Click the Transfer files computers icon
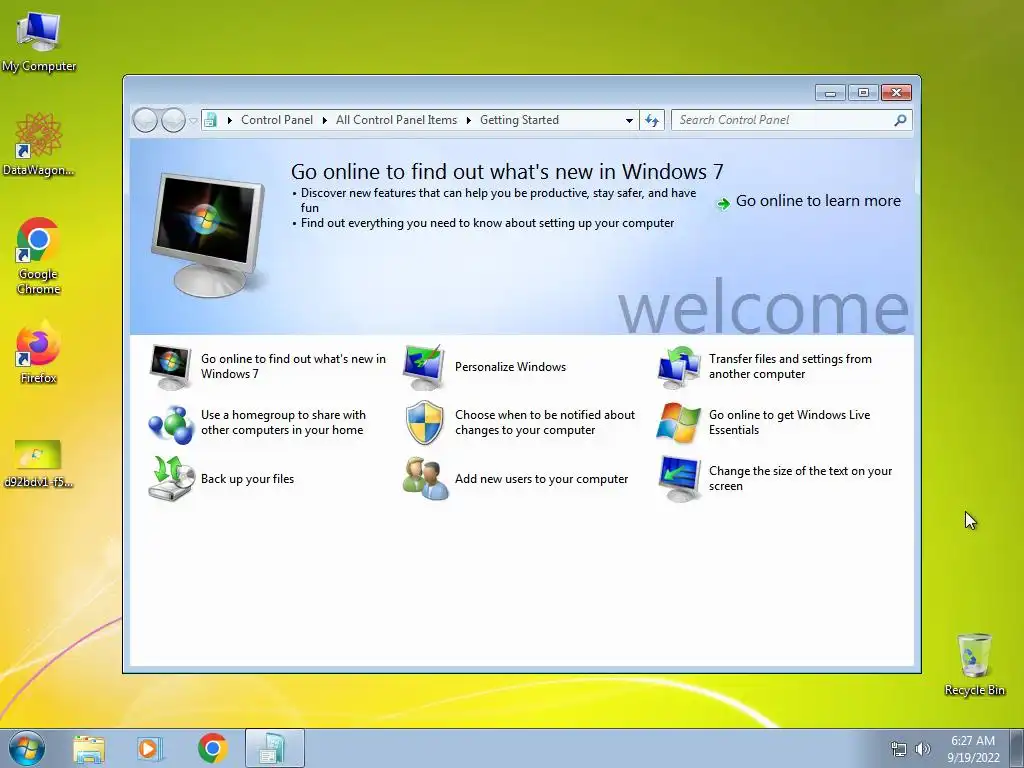Viewport: 1024px width, 768px height. (x=678, y=367)
